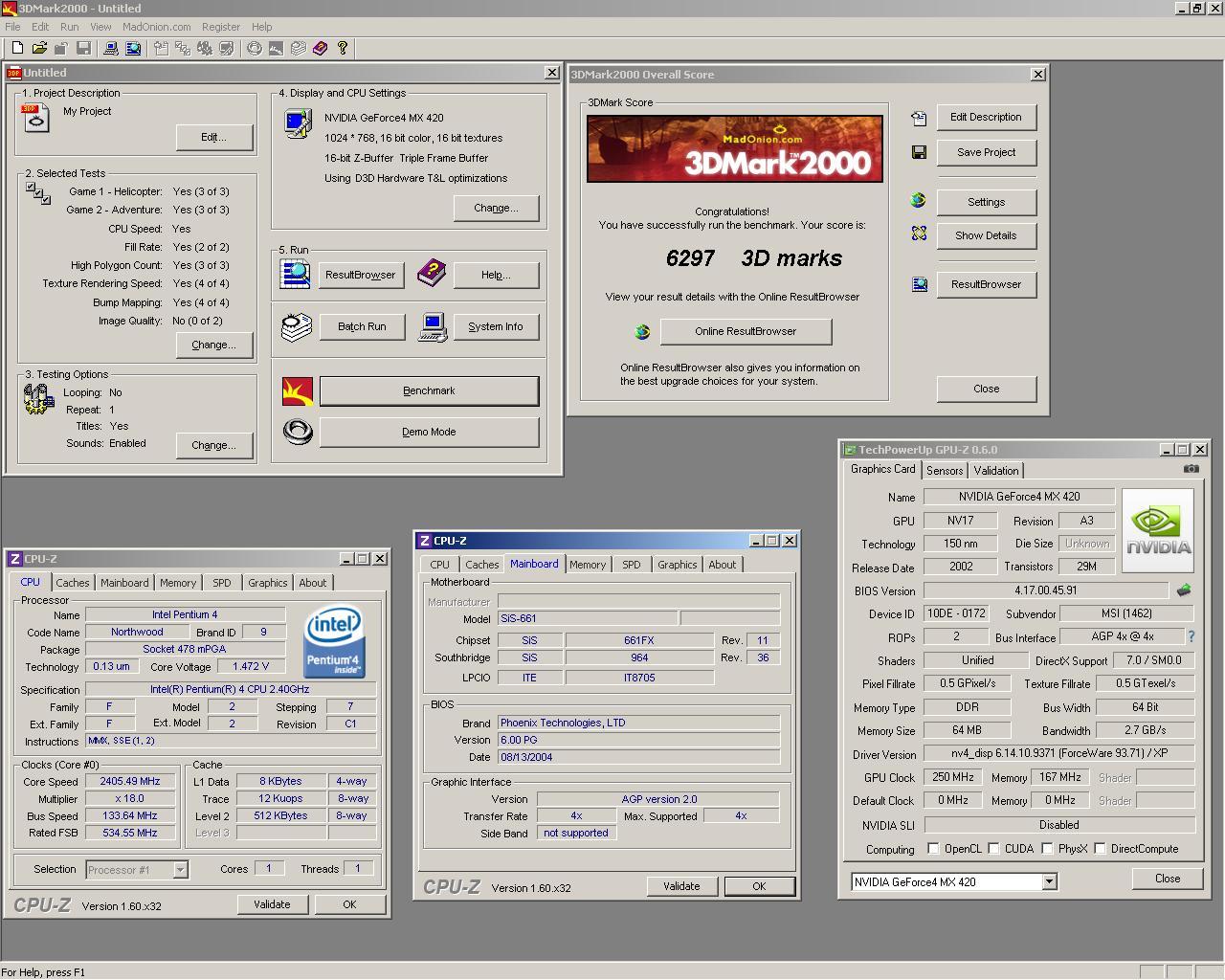
Task: Click the Online ResultBrowser button
Action: [746, 331]
